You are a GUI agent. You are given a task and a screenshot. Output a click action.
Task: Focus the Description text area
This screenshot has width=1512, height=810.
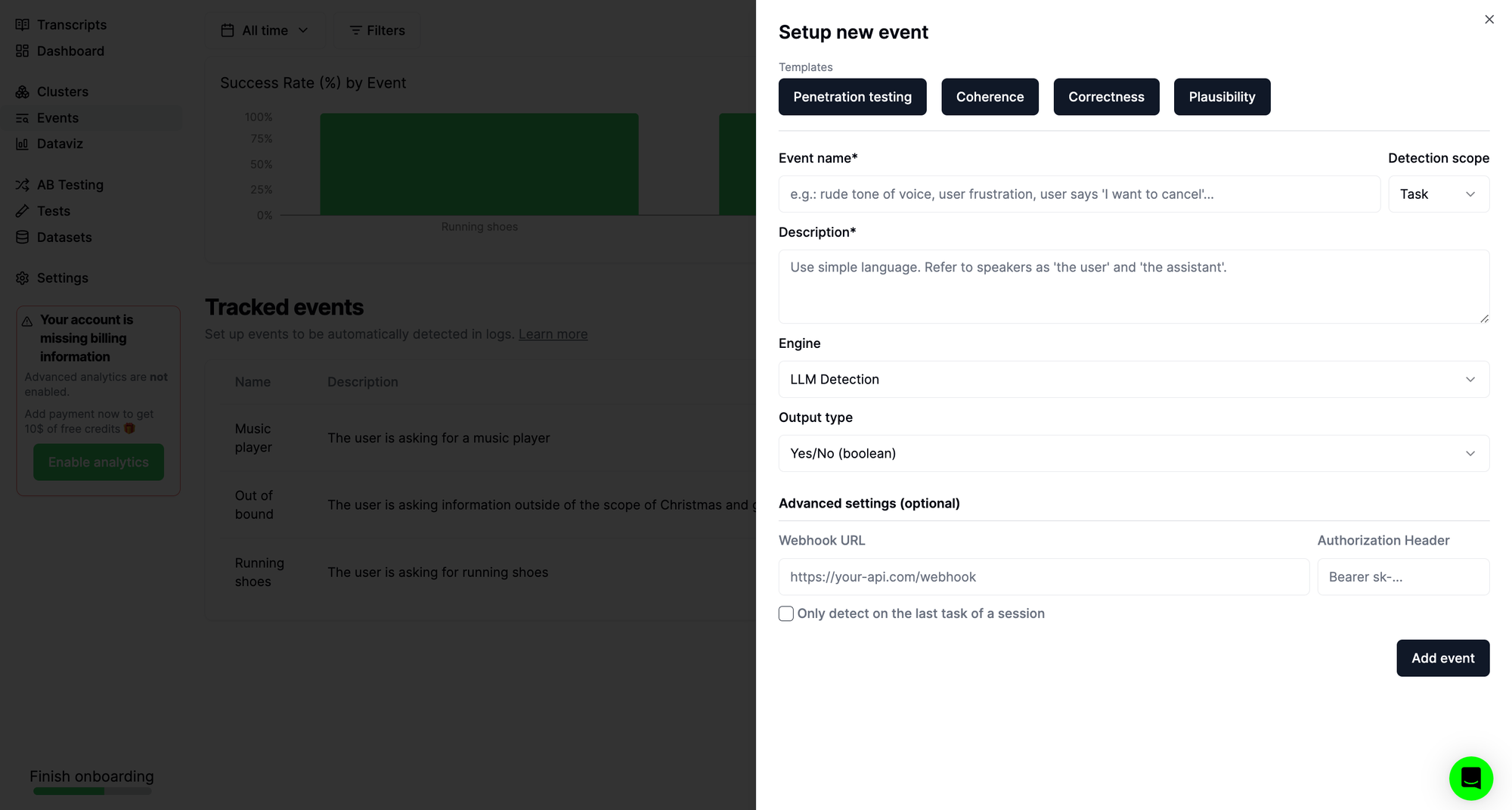point(1134,287)
